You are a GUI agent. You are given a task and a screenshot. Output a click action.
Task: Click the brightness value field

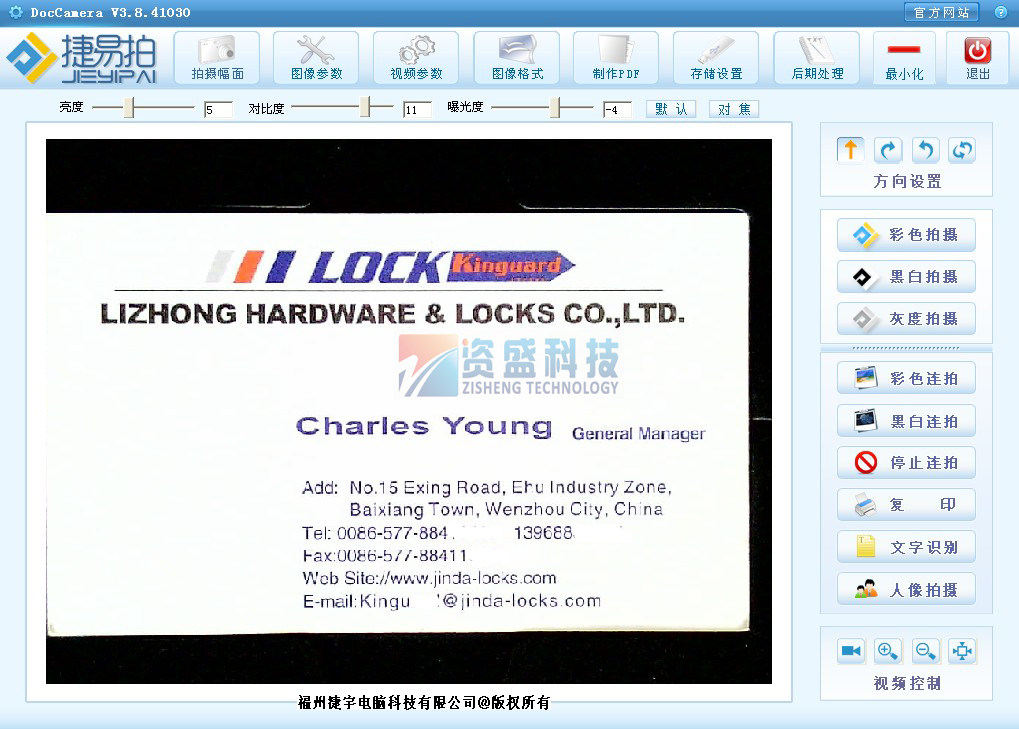point(218,109)
